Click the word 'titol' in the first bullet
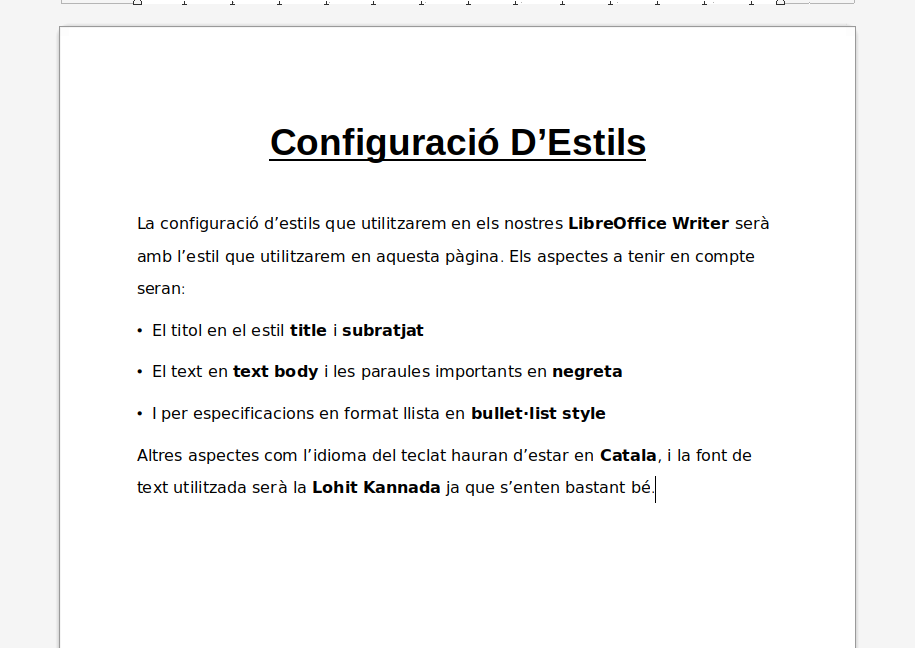The image size is (915, 648). [186, 330]
